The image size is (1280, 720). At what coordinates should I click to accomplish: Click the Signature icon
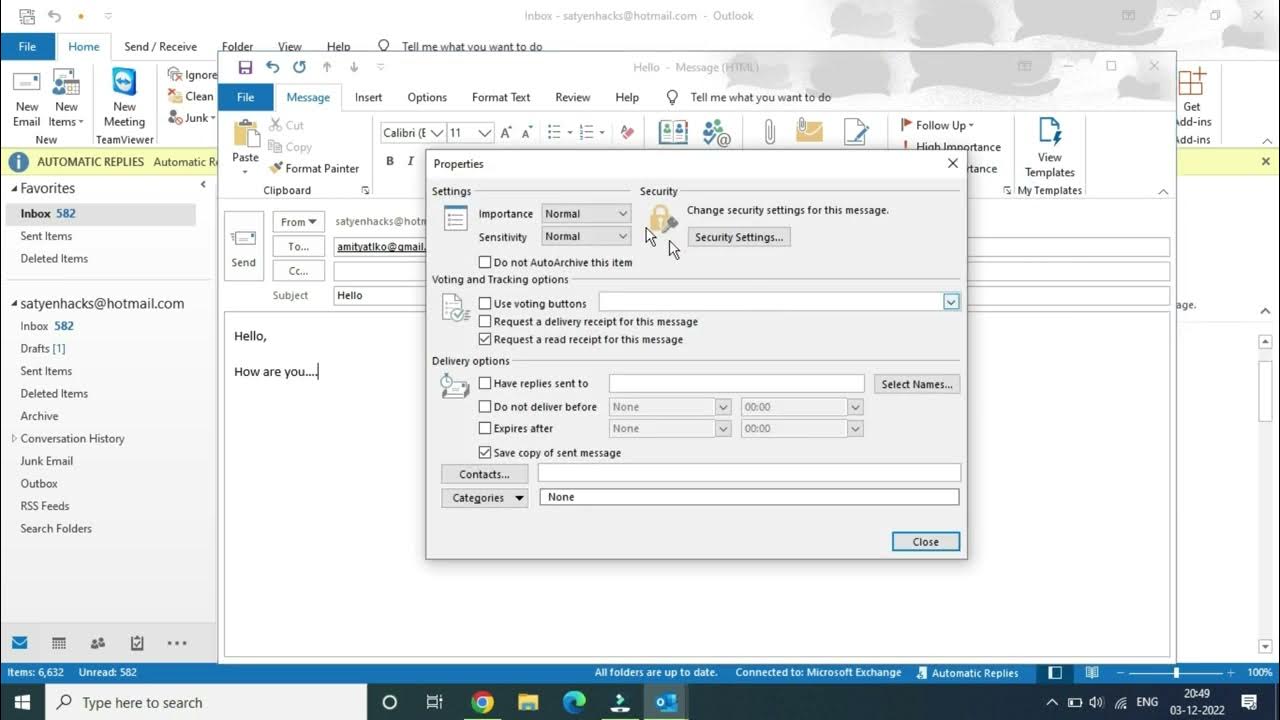point(856,132)
